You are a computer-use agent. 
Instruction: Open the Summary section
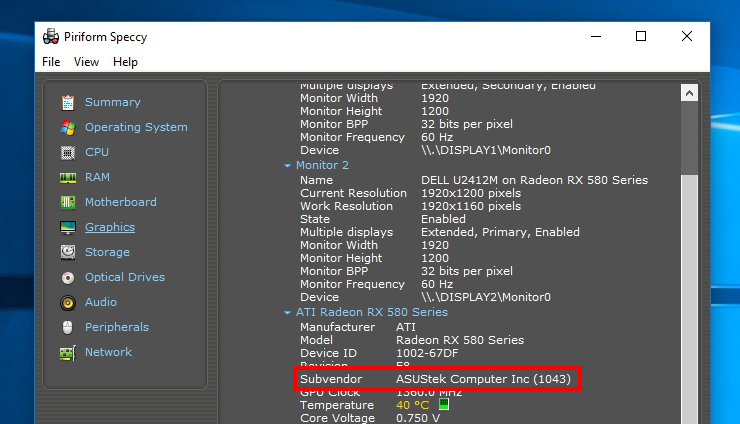point(112,102)
